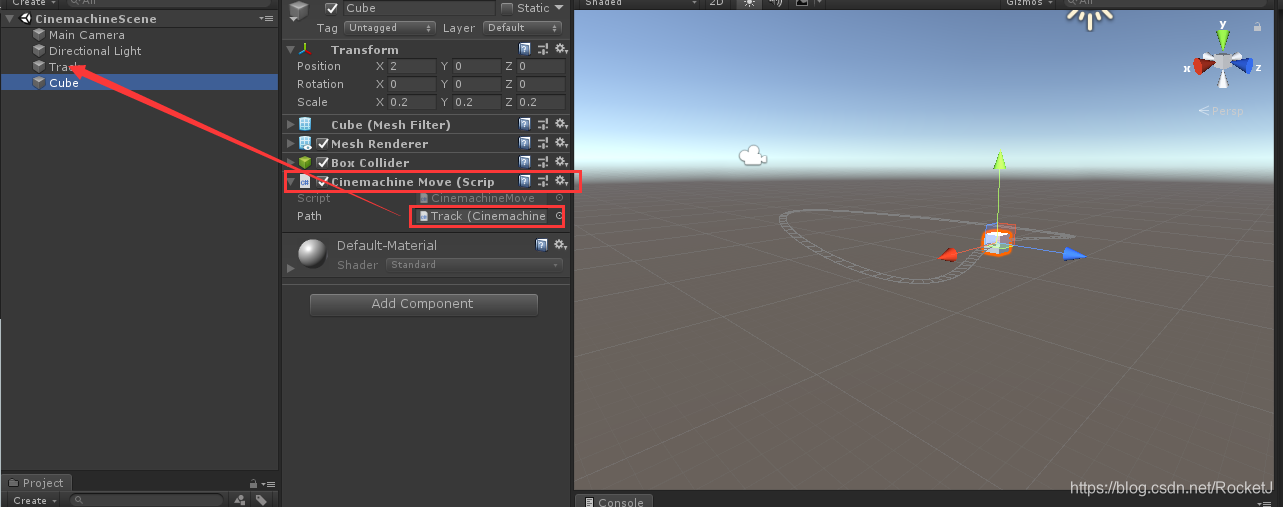
Task: Expand the Mesh Renderer foldout
Action: [291, 143]
